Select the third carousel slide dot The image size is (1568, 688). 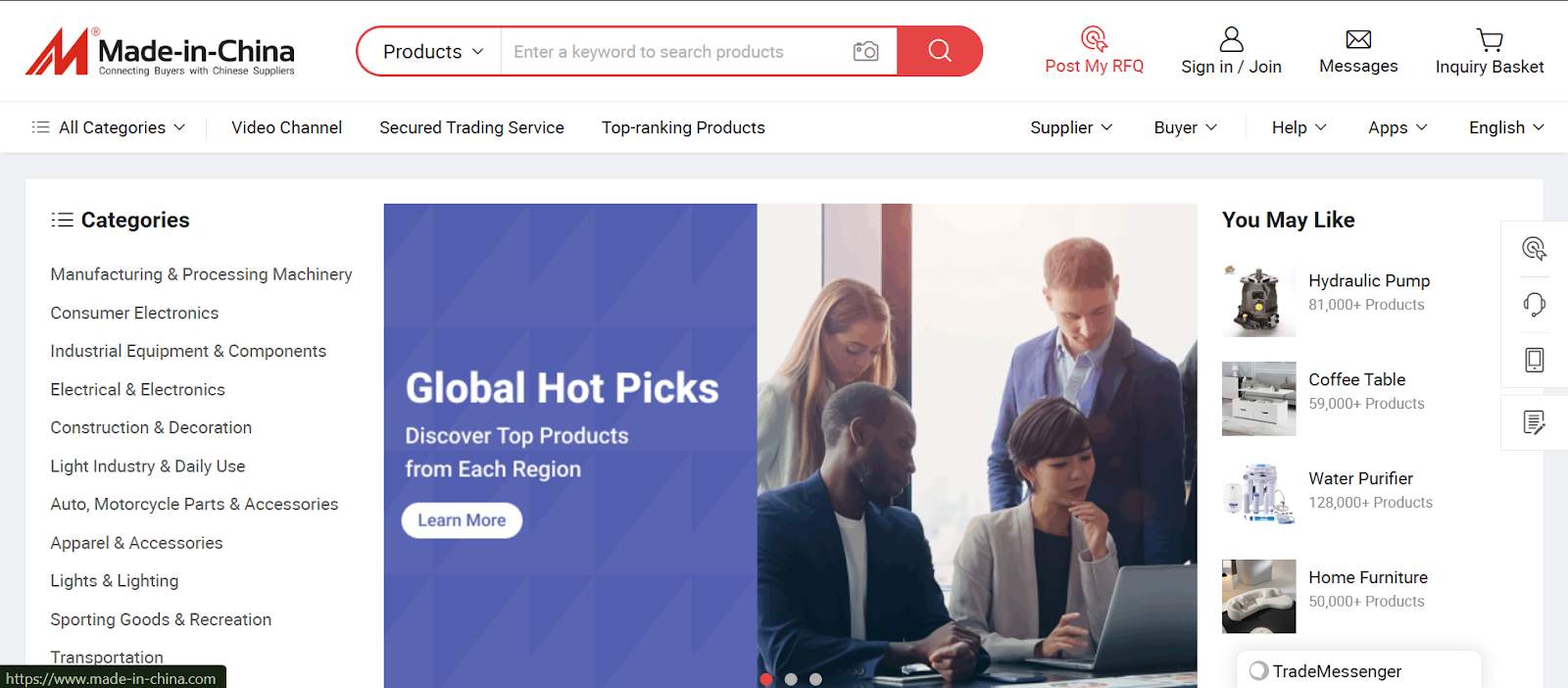pyautogui.click(x=815, y=679)
